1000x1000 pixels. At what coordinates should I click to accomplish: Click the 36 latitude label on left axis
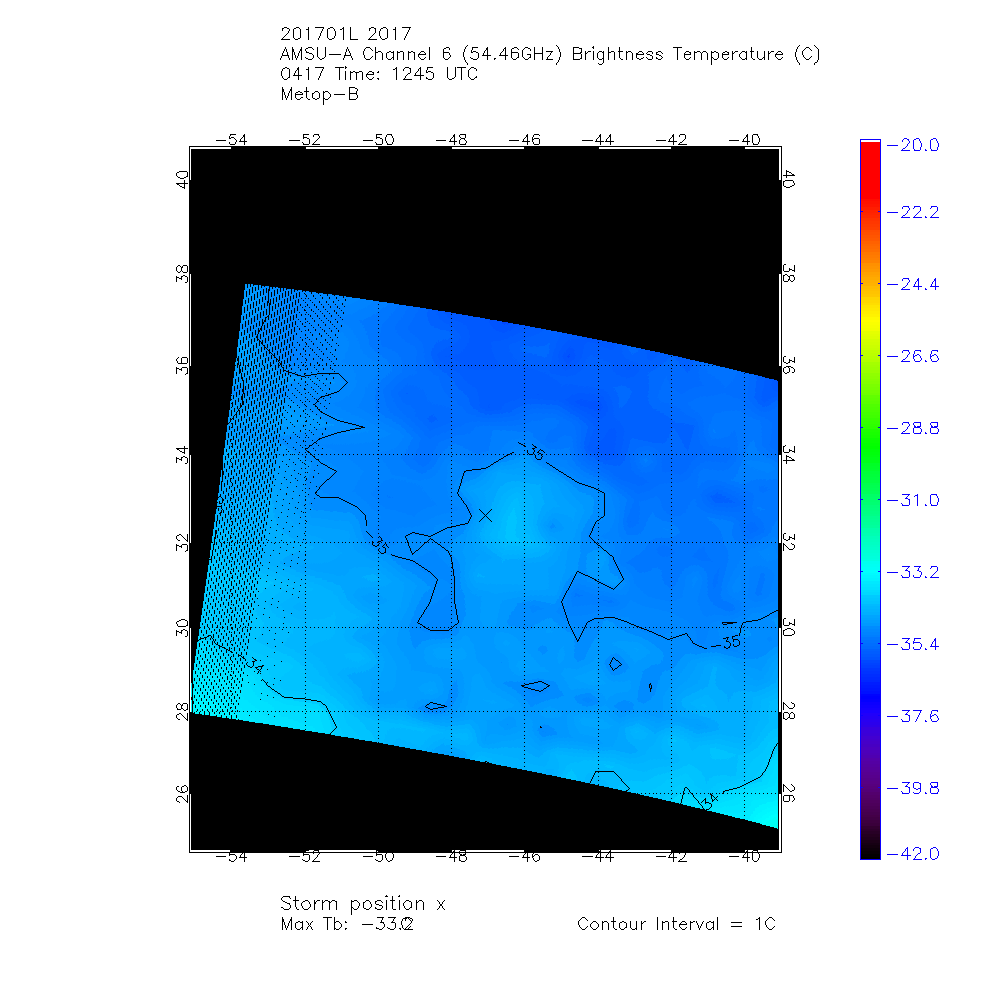(x=182, y=365)
